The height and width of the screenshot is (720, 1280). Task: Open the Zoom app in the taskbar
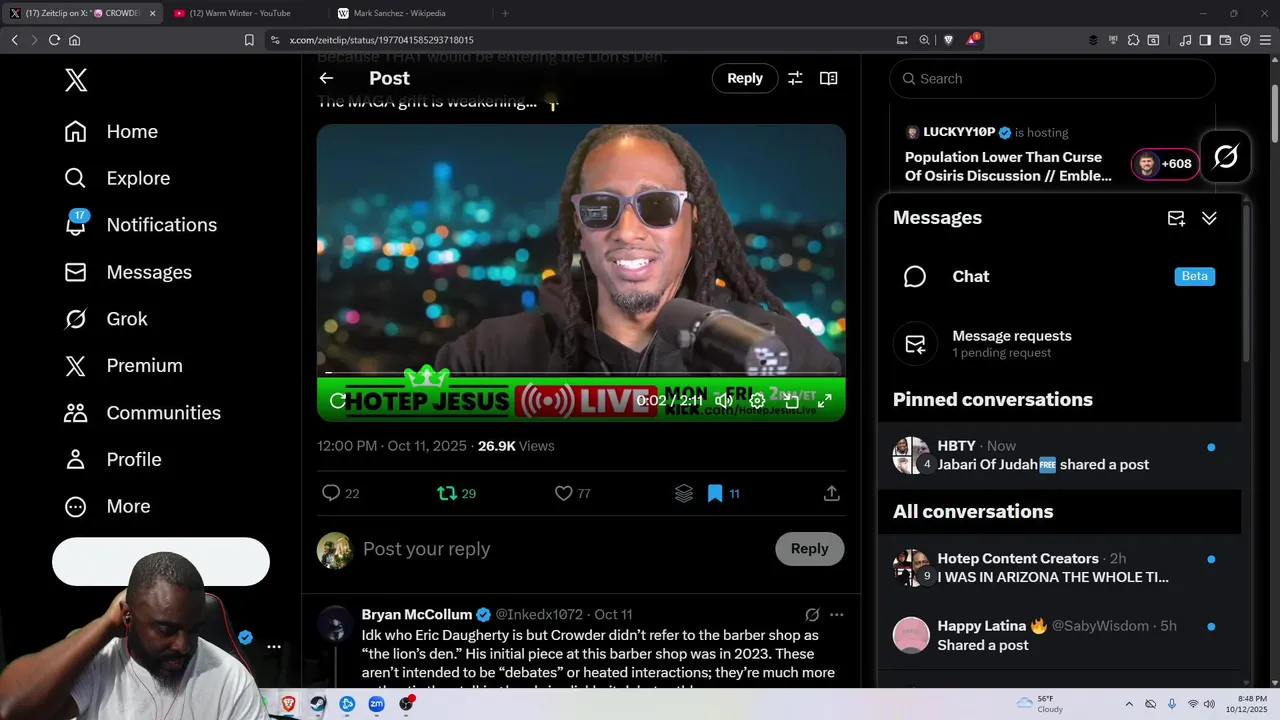pos(376,704)
